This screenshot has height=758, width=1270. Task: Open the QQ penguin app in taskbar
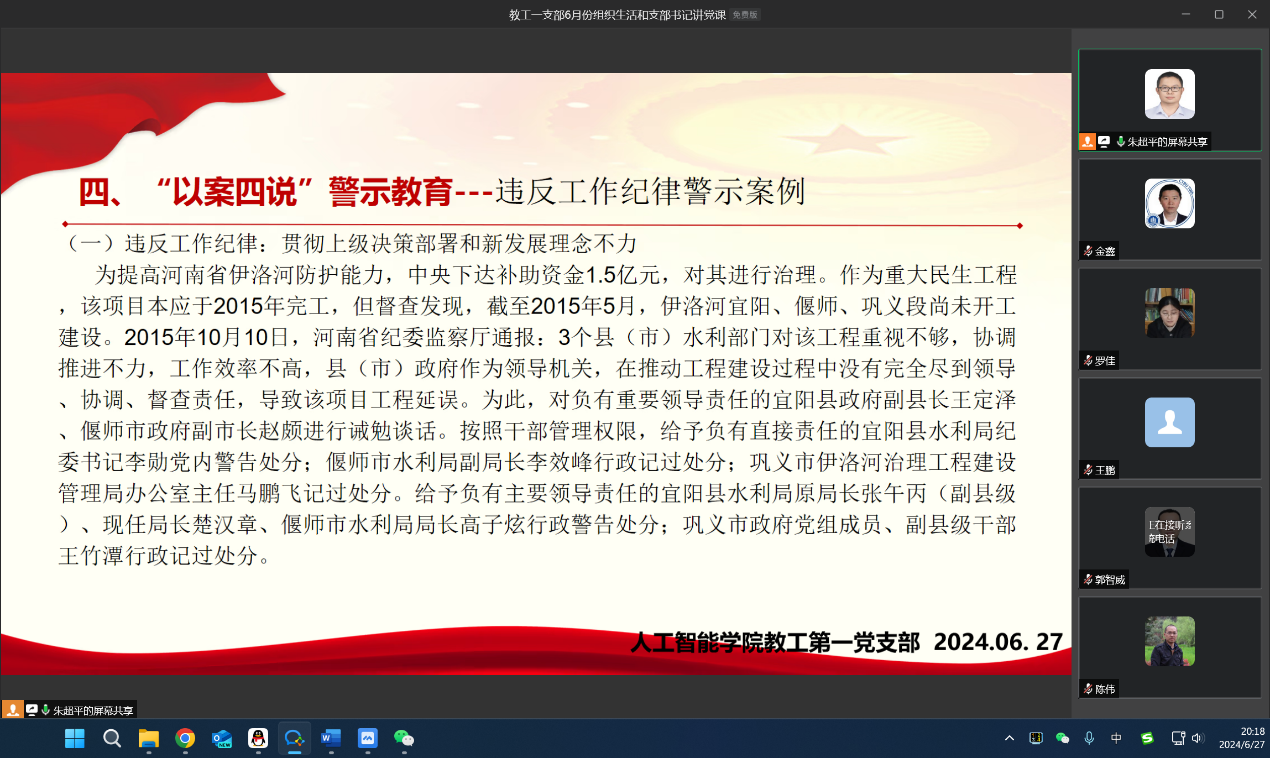[258, 739]
